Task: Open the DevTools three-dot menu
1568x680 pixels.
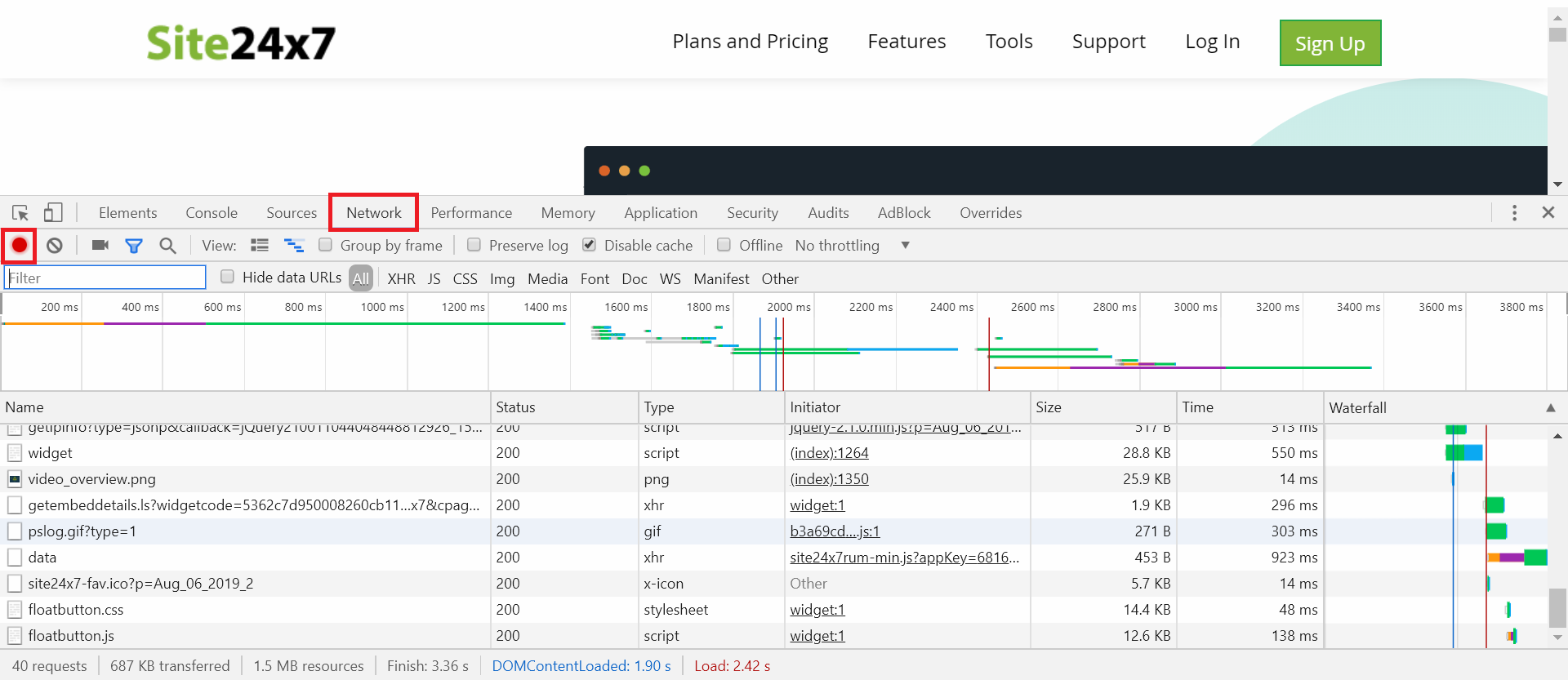Action: pos(1514,213)
